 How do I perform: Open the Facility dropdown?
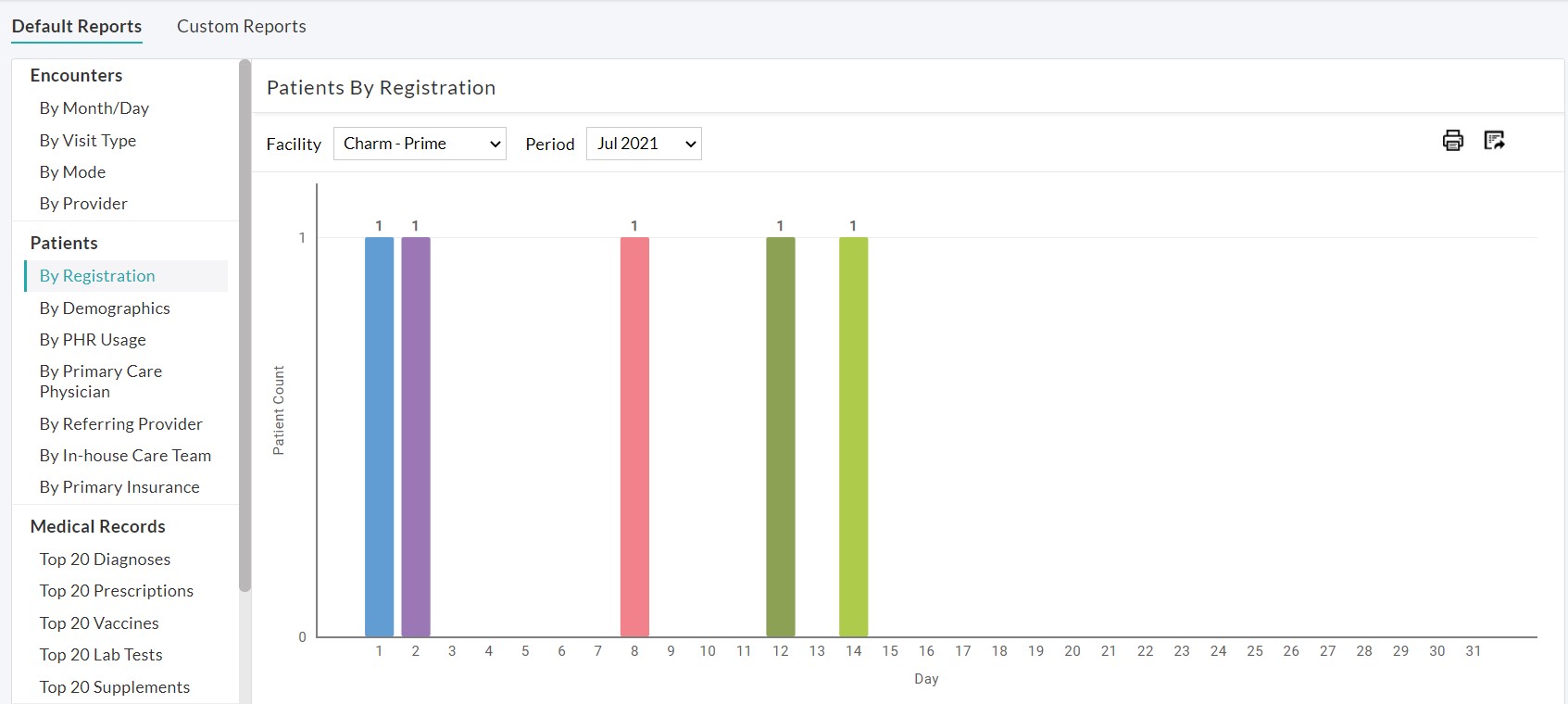(x=420, y=144)
